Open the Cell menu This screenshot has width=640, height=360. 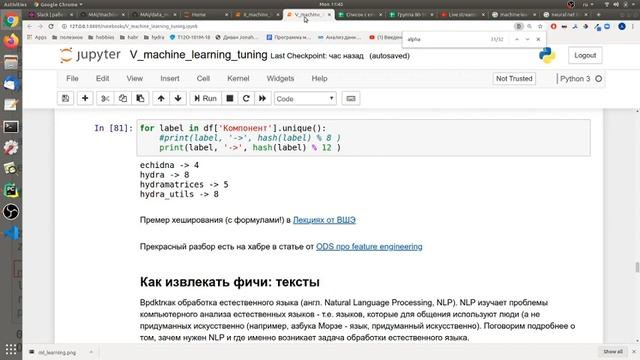click(203, 78)
